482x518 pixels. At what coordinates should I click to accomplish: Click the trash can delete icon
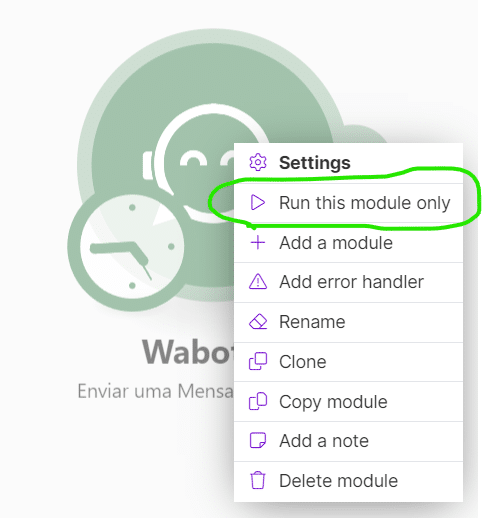point(258,480)
